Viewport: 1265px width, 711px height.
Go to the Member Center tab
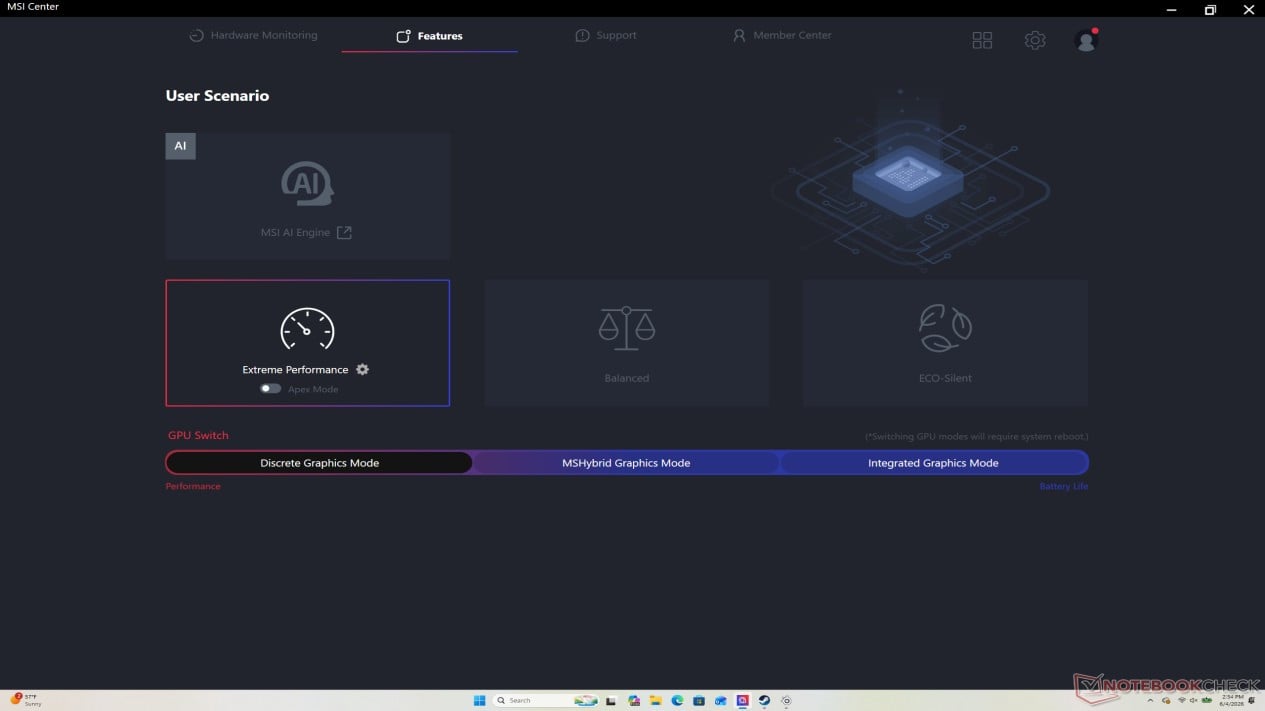click(782, 35)
